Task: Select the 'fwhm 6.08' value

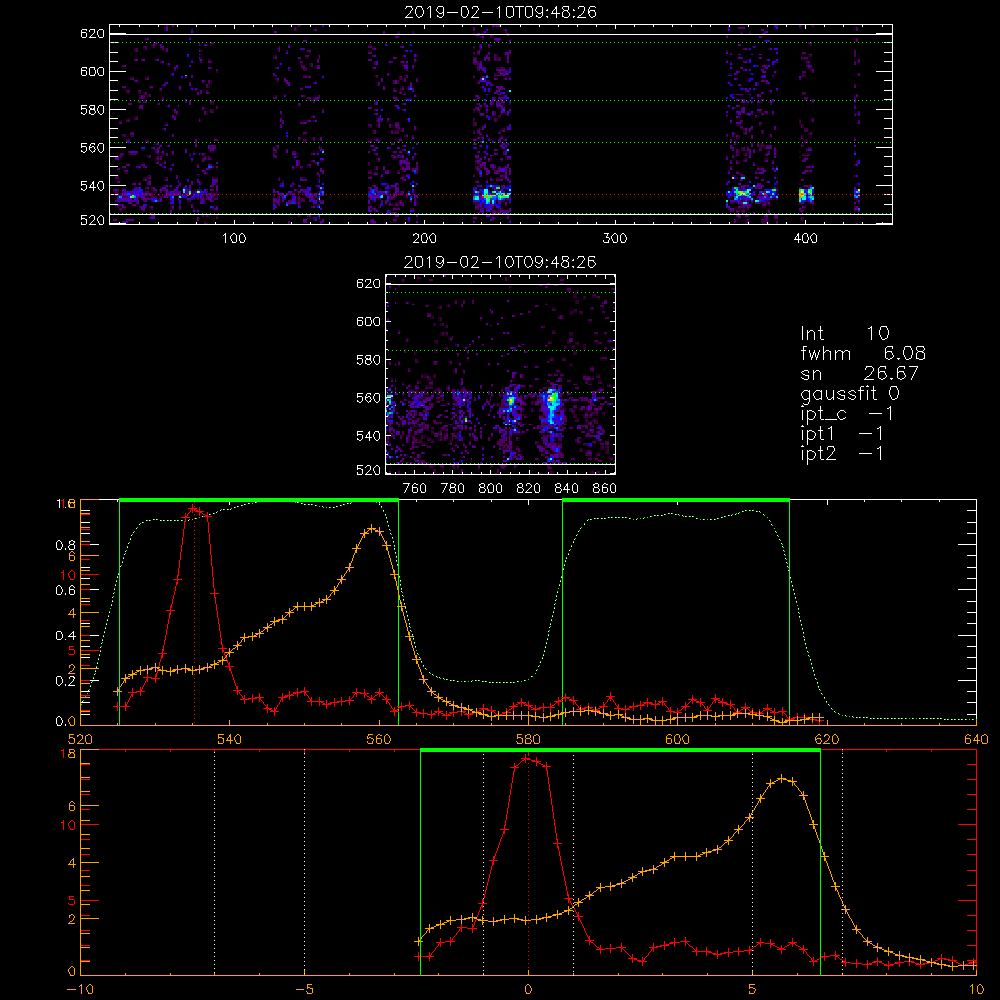Action: click(x=863, y=353)
